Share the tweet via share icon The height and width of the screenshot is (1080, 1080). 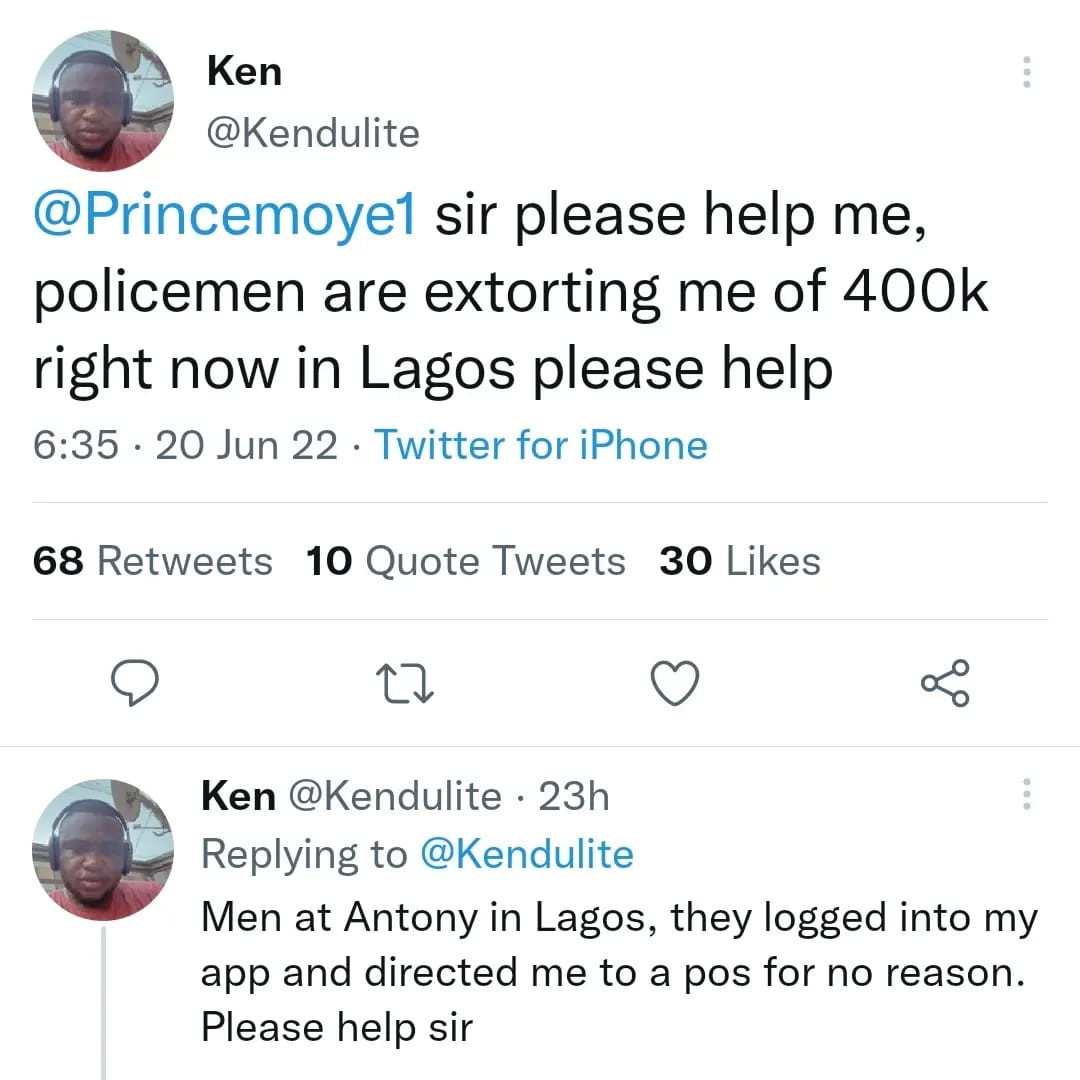click(x=945, y=683)
